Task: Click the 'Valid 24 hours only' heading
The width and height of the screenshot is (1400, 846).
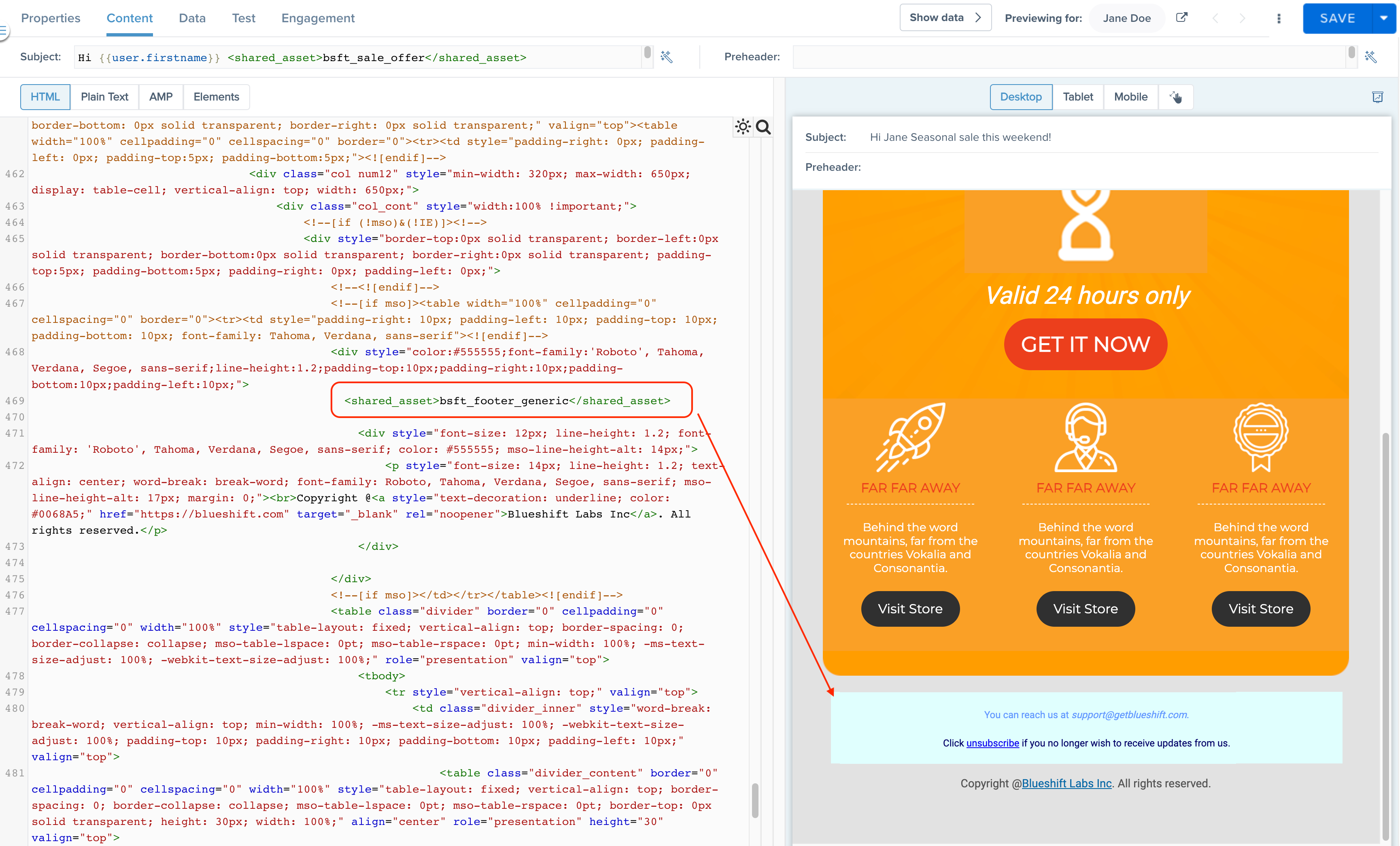Action: [x=1088, y=296]
